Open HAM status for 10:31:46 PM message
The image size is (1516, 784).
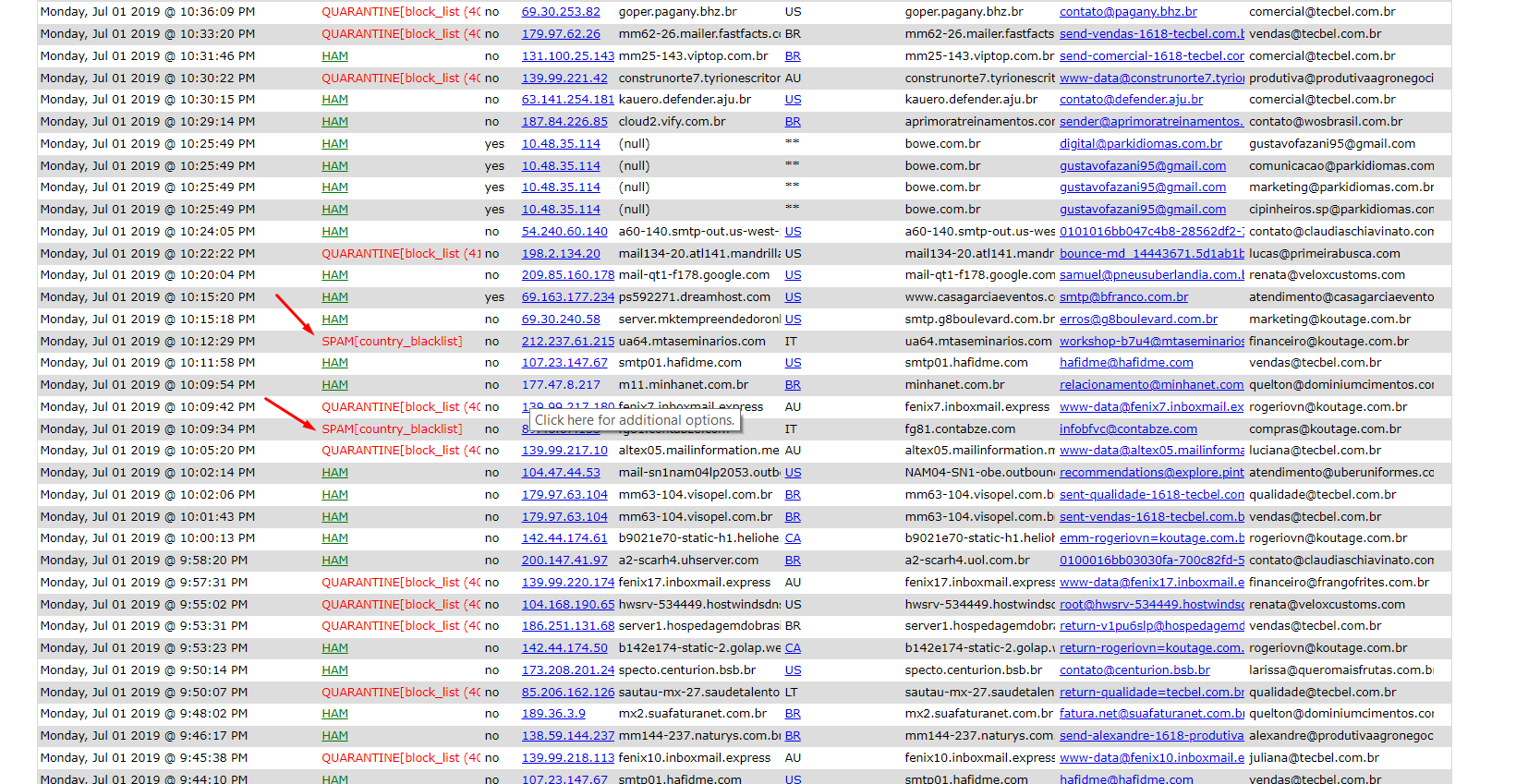(334, 55)
